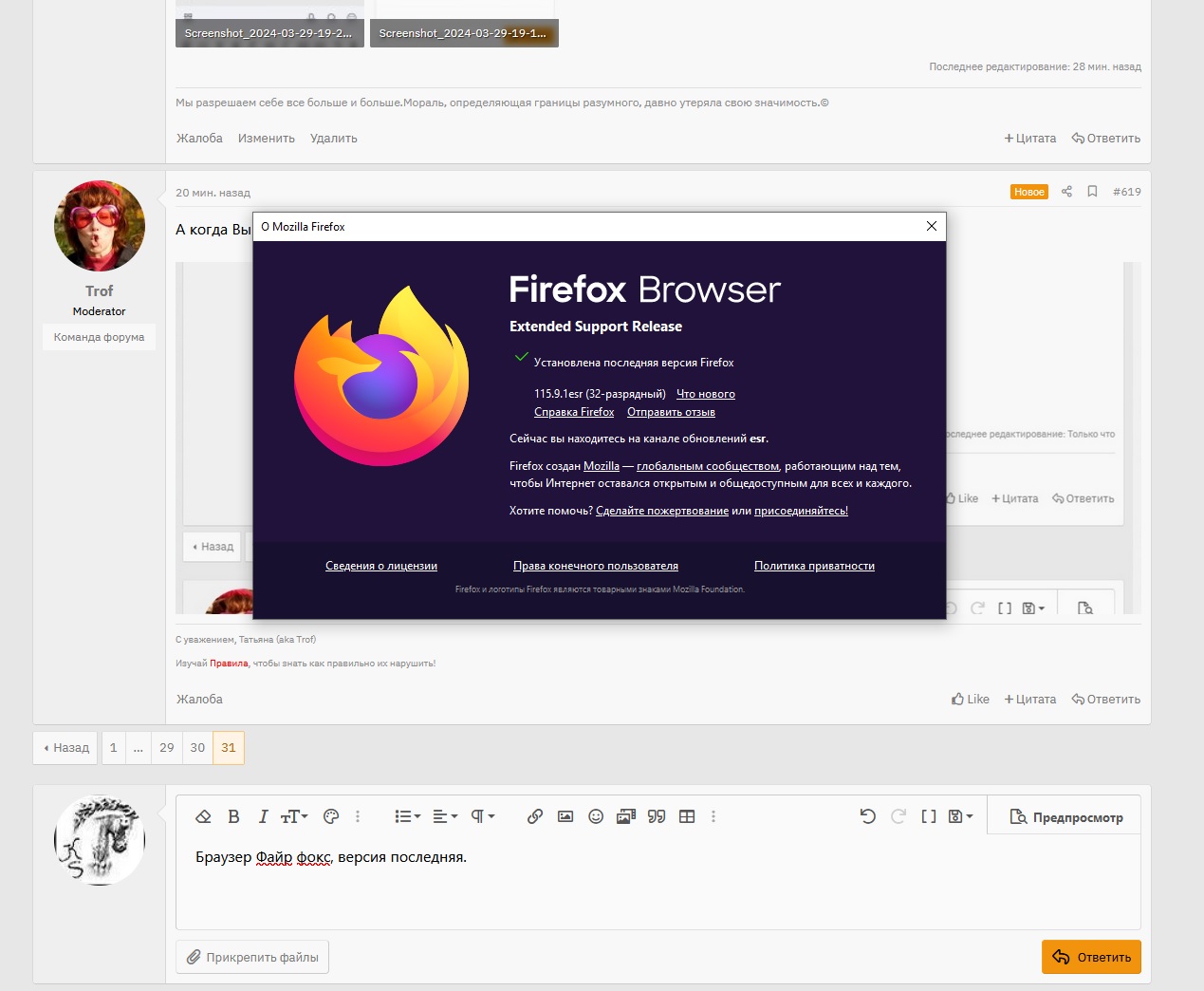Click the insert image icon

pos(565,816)
